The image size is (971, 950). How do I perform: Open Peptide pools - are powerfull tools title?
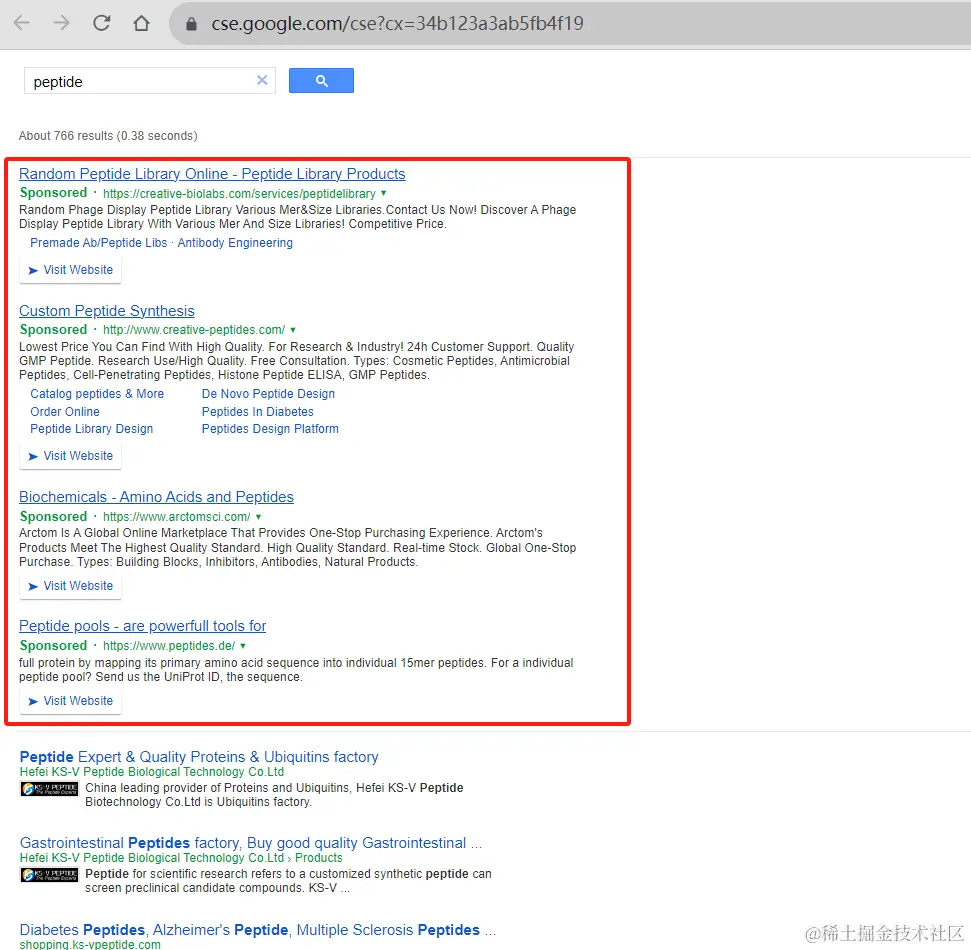point(142,626)
